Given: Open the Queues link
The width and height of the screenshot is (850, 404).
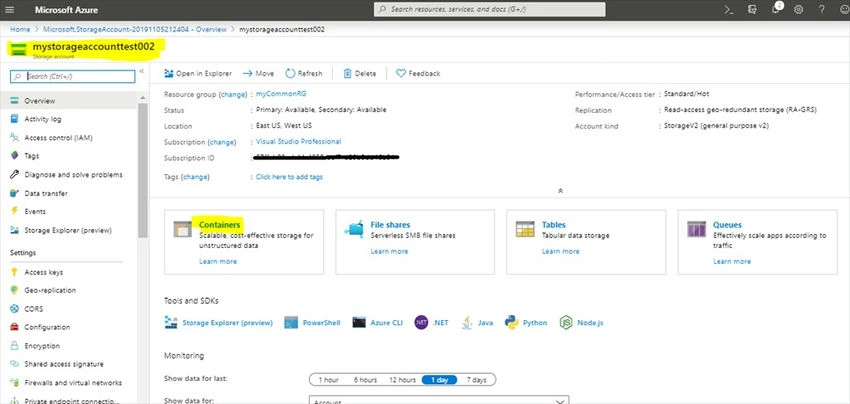Looking at the screenshot, I should 727,225.
